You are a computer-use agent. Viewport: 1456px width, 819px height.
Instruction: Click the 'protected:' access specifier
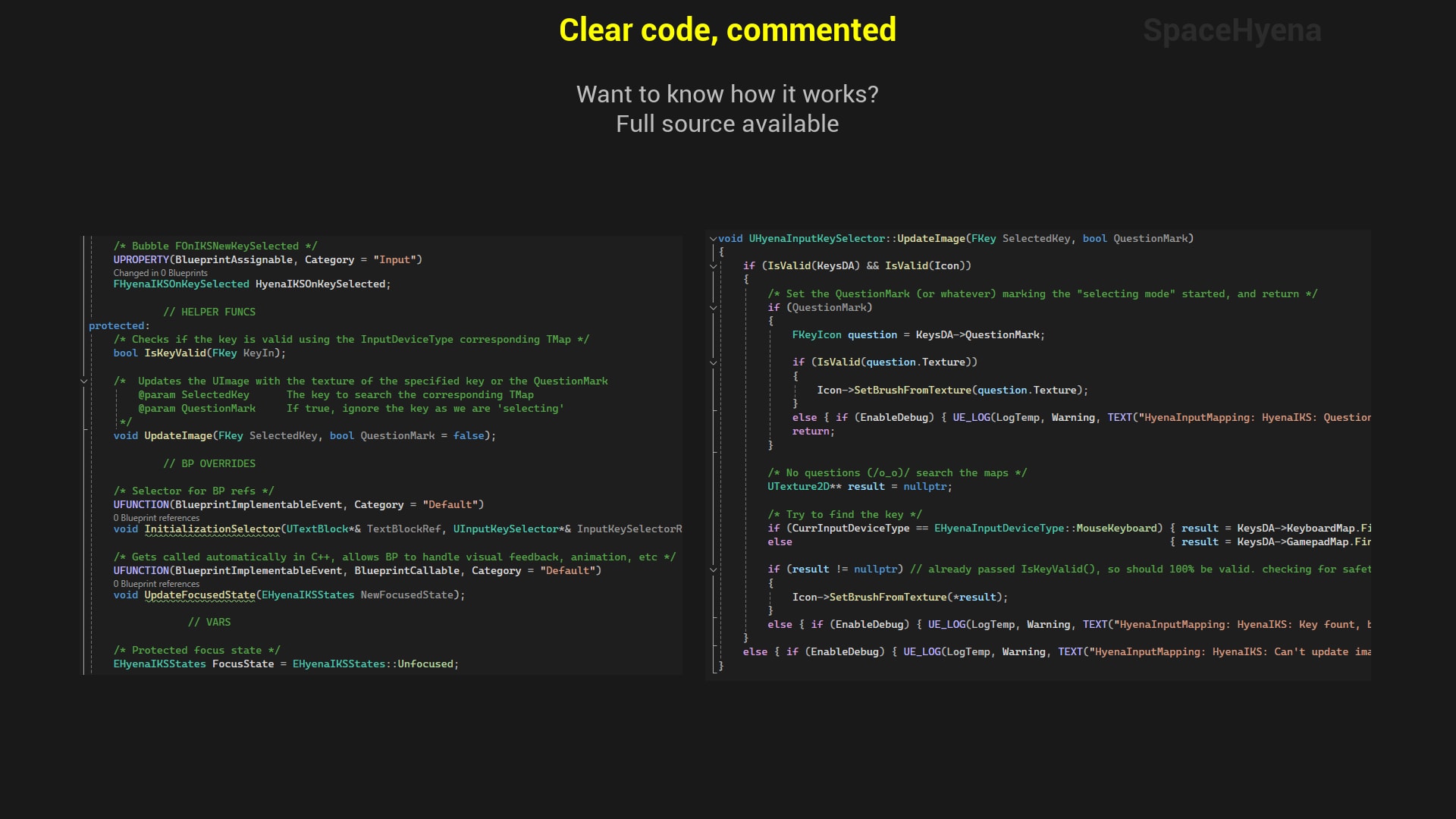[x=119, y=326]
